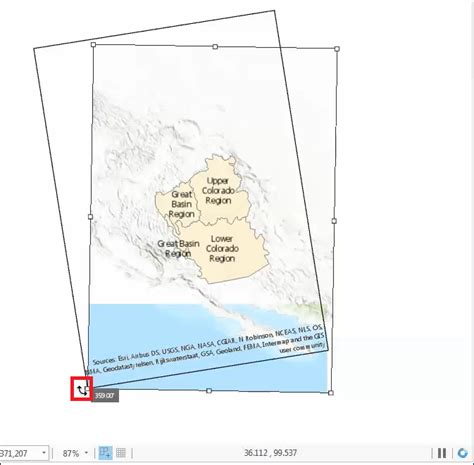Pause drawing with the pause icon
The image size is (474, 465).
click(x=442, y=453)
